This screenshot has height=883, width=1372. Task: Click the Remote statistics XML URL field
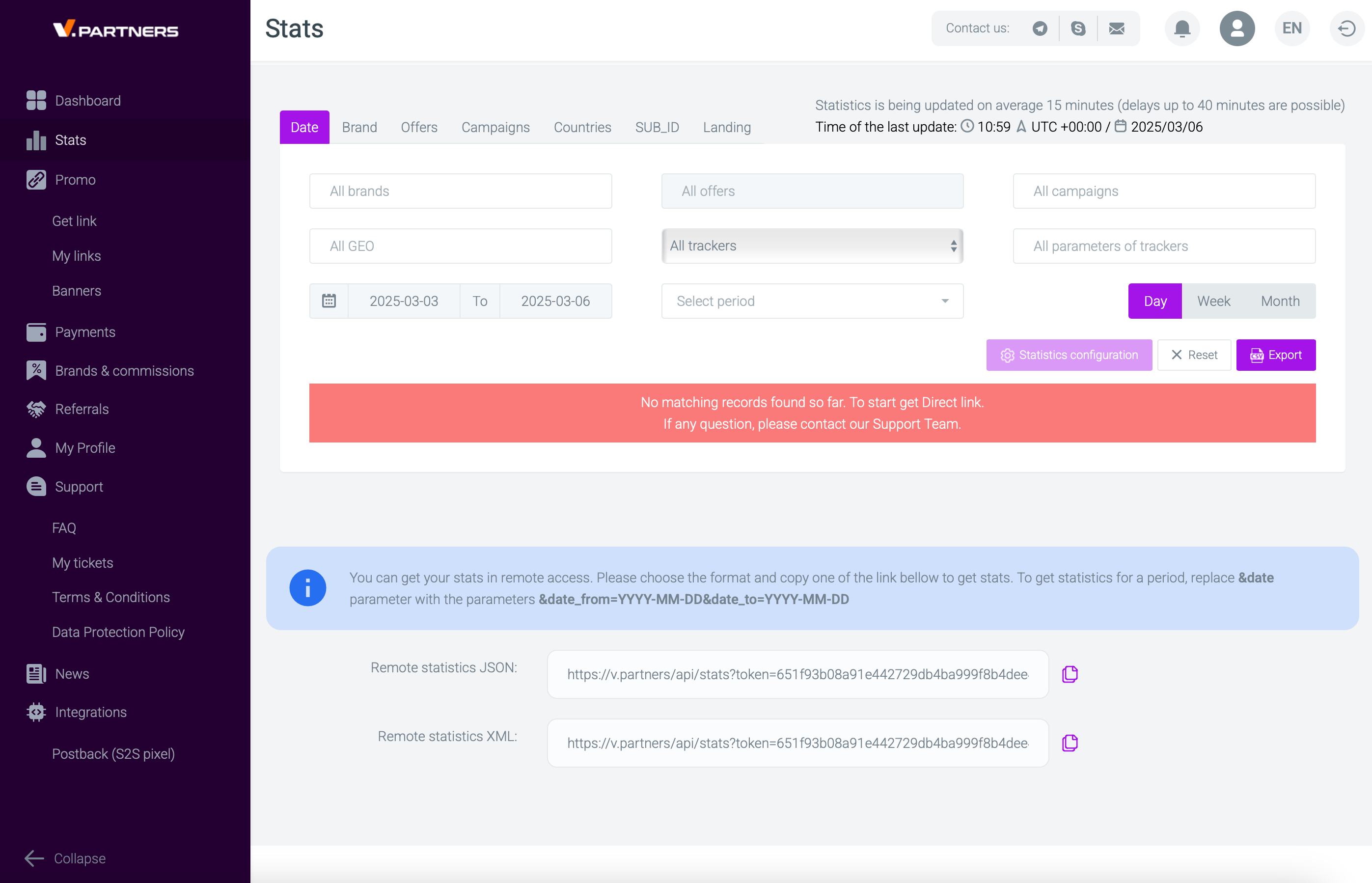click(797, 743)
